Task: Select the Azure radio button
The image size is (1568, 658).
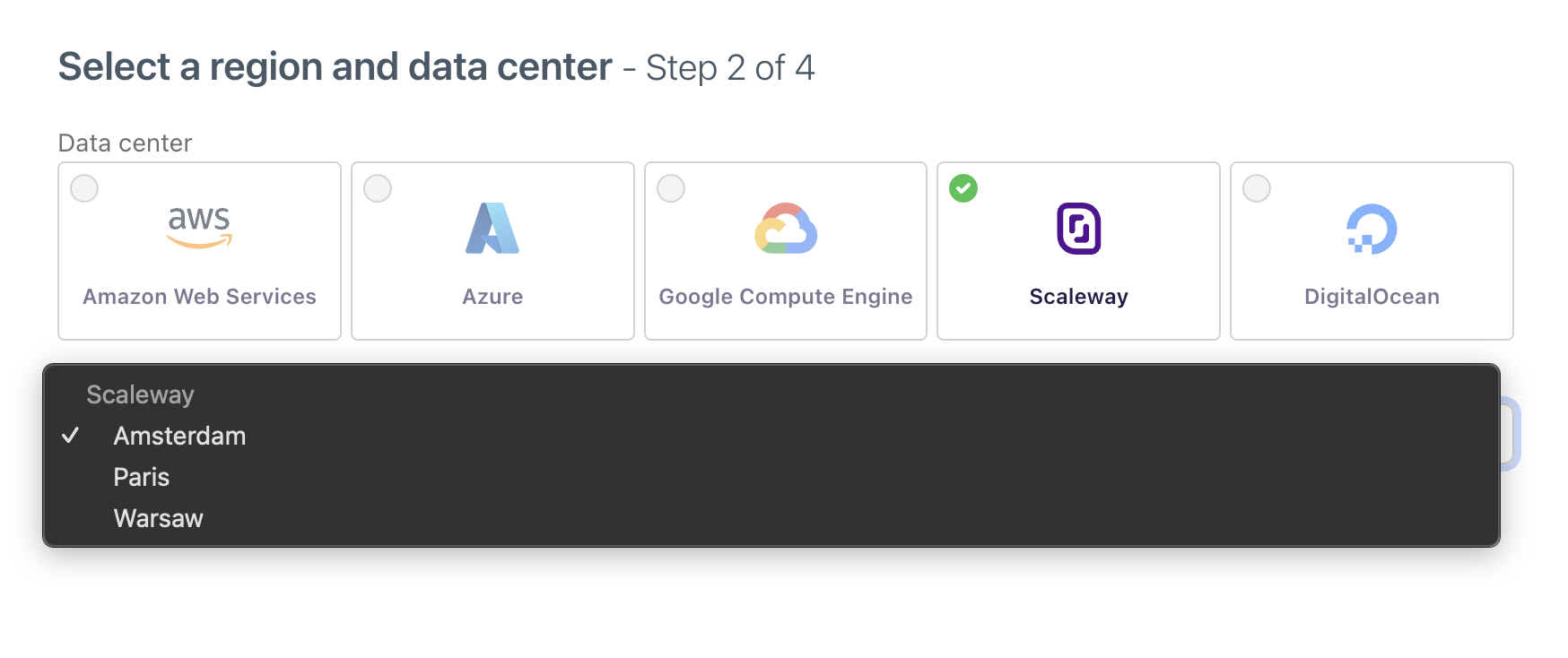Action: point(378,188)
